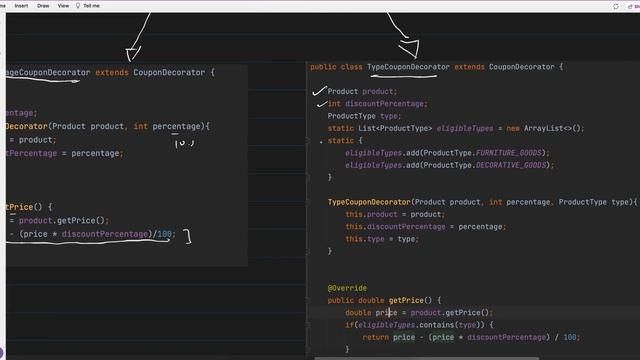
Task: Click the @Override annotation
Action: 347,288
